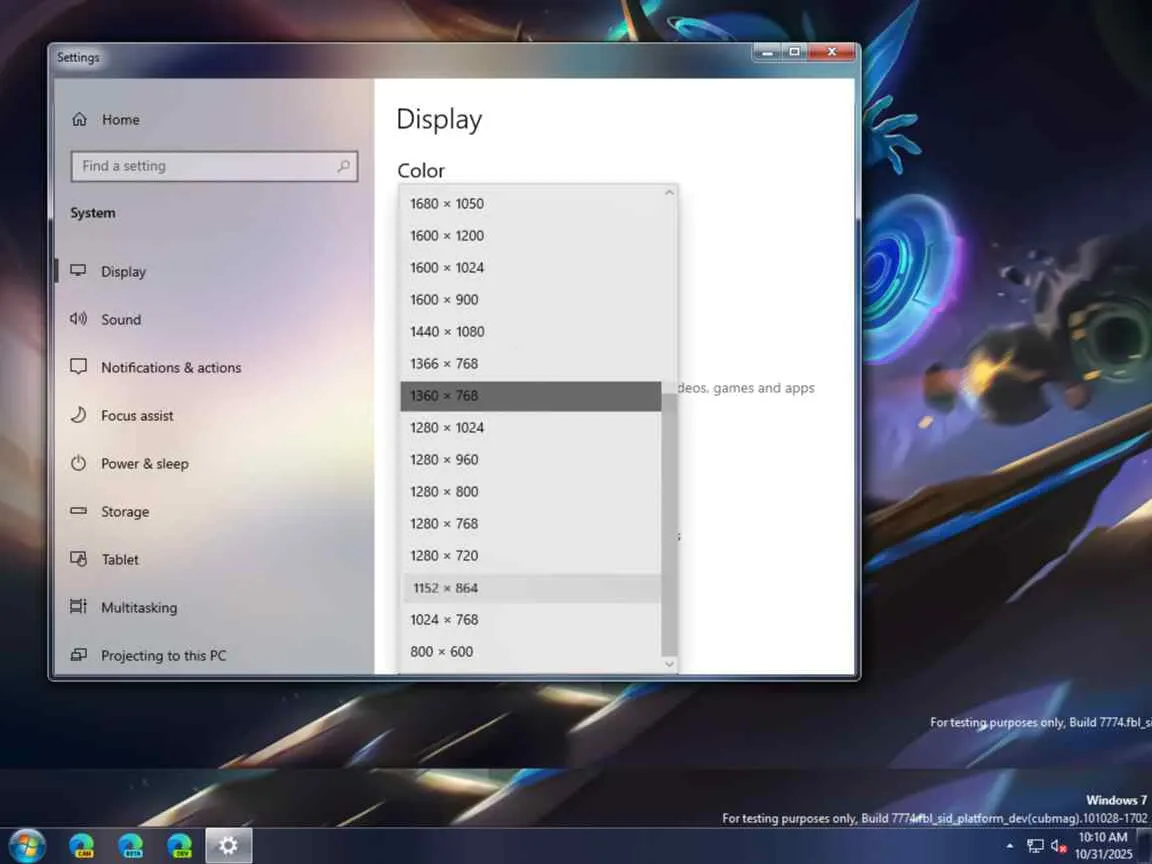Open the Power & sleep icon
The image size is (1152, 864).
click(x=79, y=463)
